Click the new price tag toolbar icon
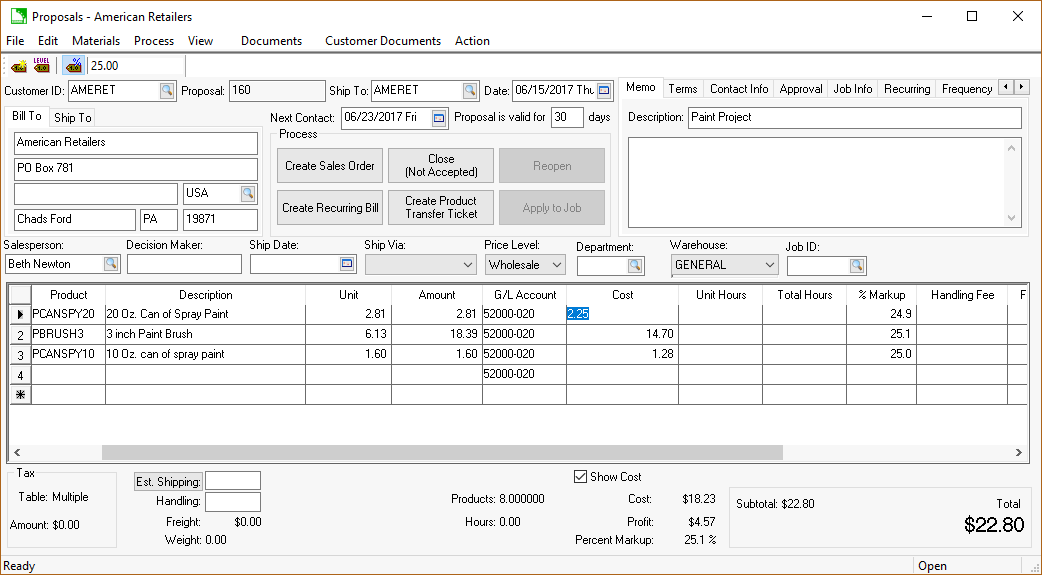The image size is (1042, 575). 19,66
